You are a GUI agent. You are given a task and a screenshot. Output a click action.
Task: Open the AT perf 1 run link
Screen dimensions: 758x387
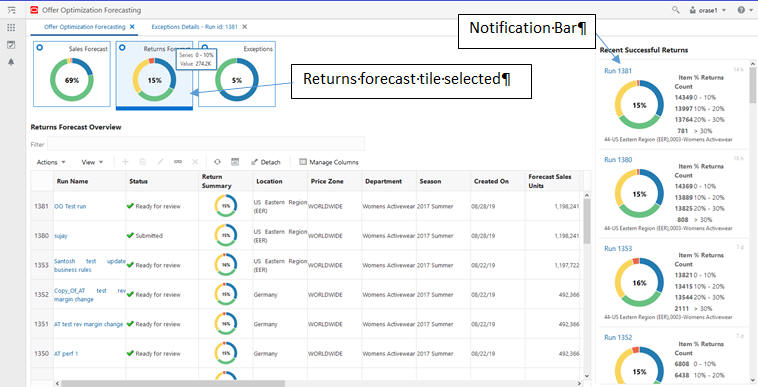pos(66,354)
